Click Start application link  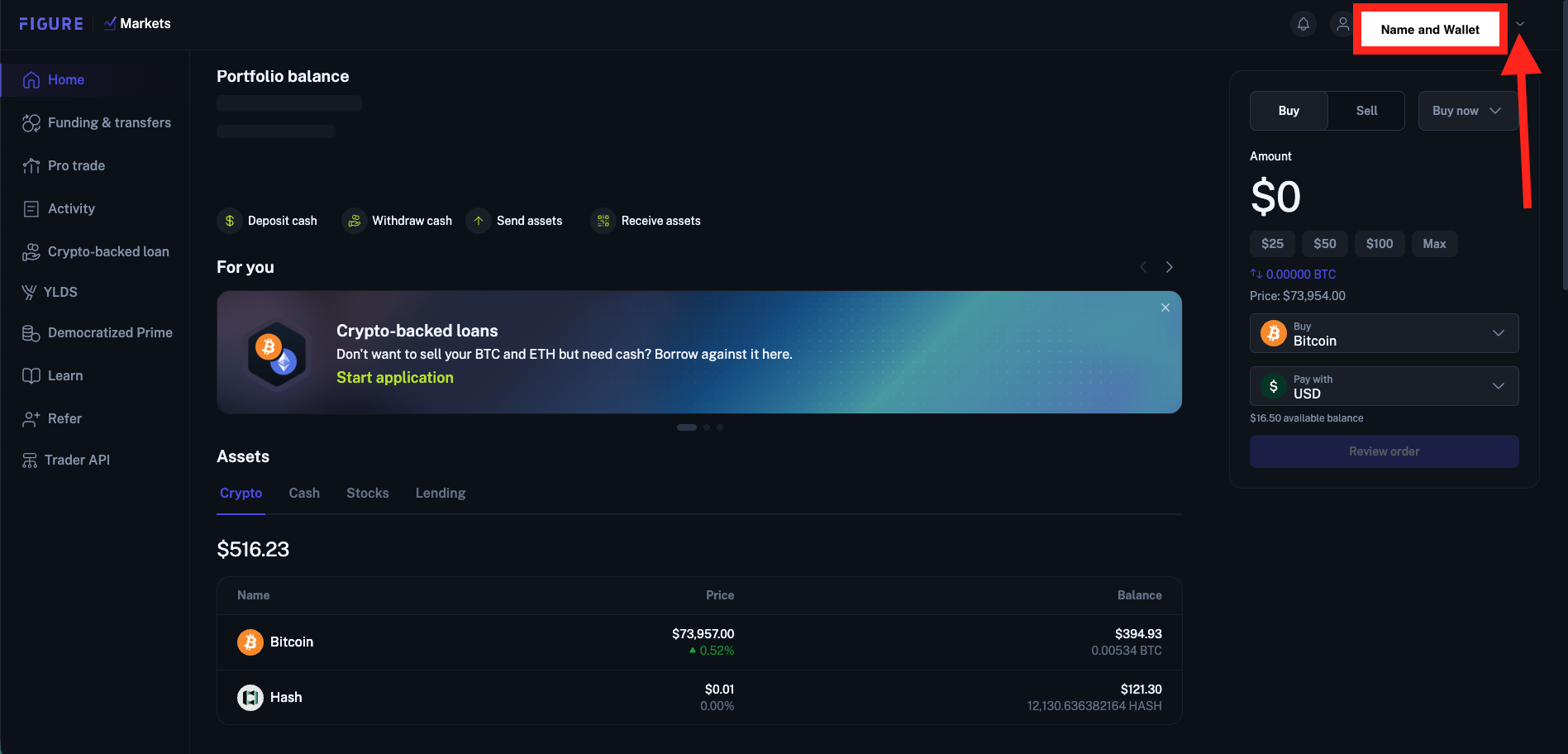[395, 378]
